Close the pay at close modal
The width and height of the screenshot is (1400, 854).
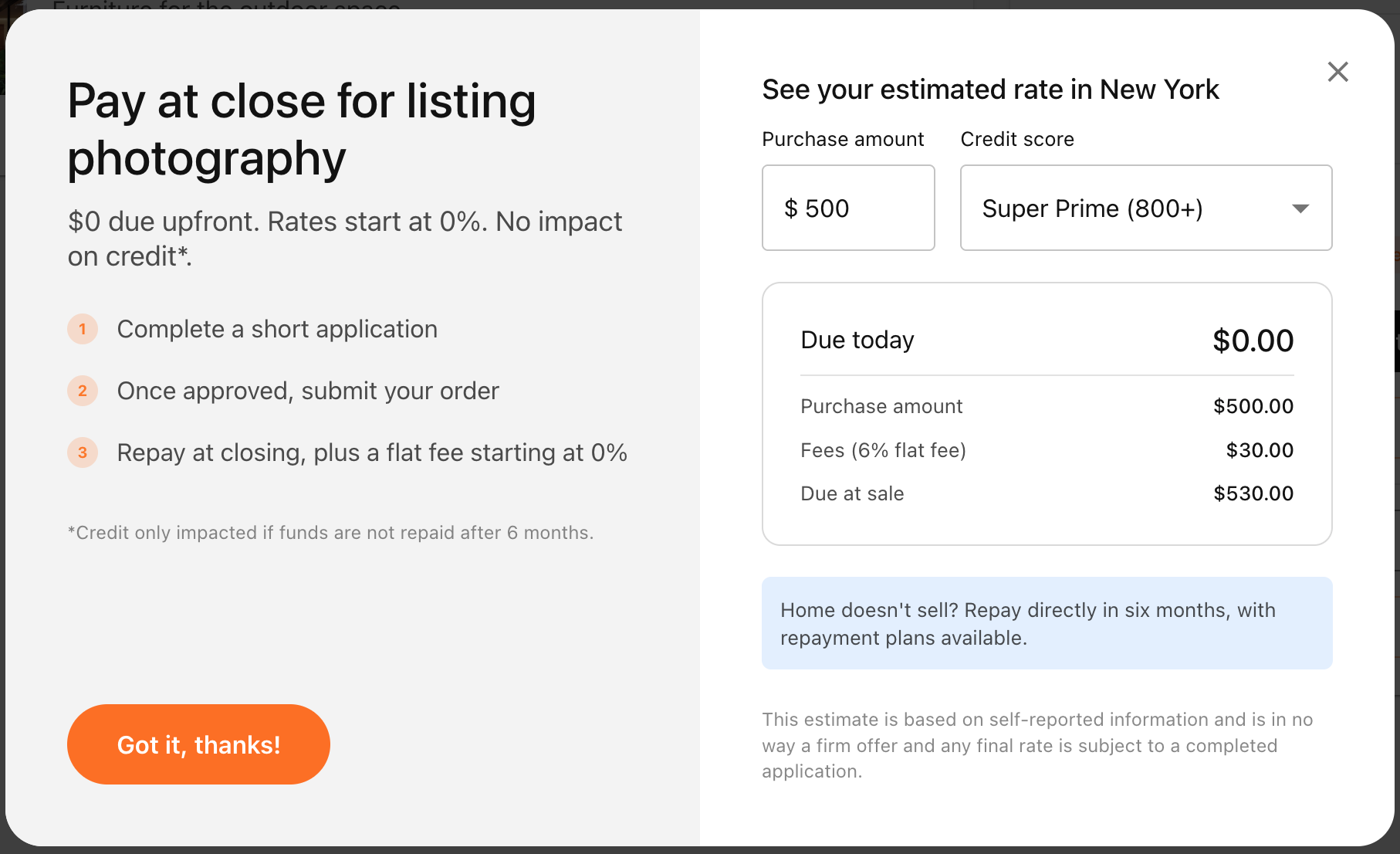pos(1337,72)
